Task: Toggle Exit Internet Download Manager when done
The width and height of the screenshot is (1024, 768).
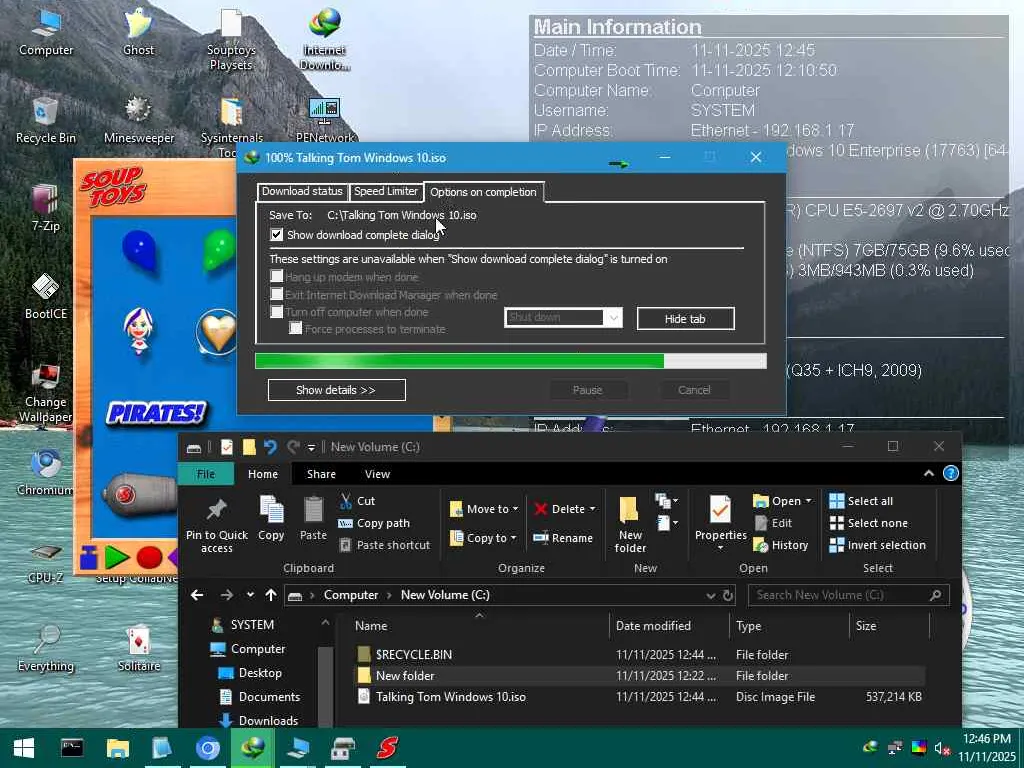Action: 277,294
